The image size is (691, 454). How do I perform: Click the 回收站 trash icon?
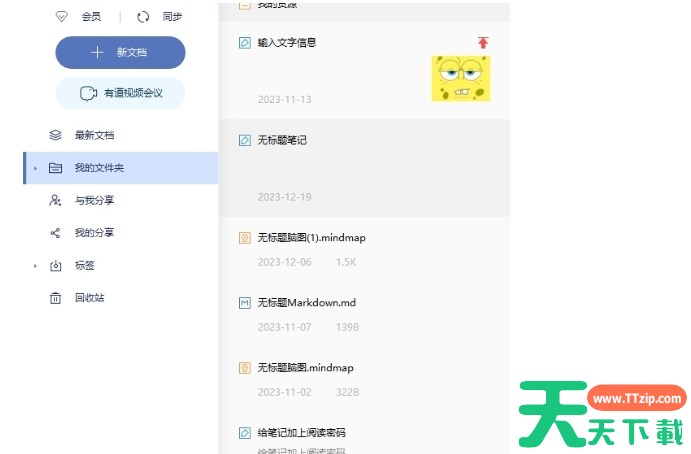pos(56,298)
